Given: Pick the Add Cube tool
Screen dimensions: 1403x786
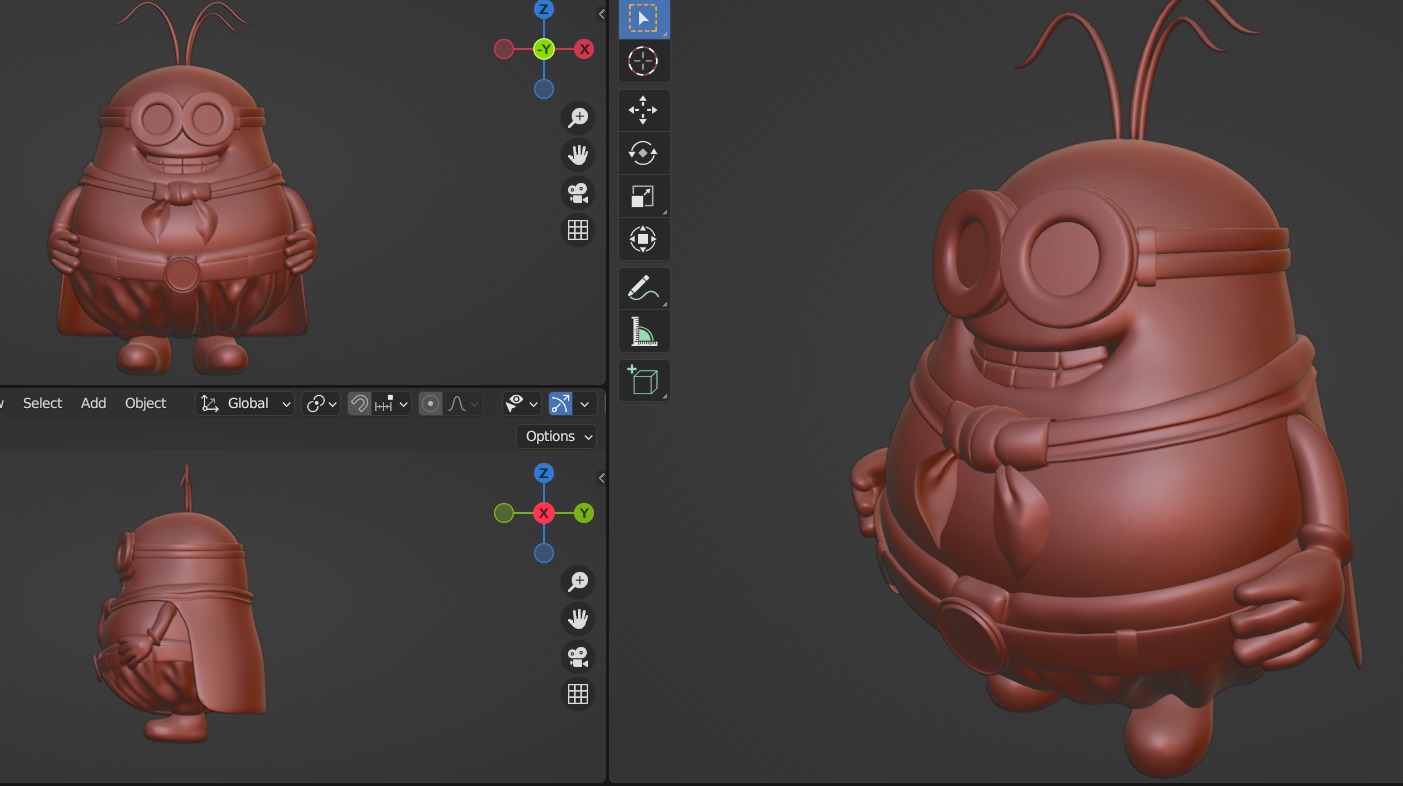Looking at the screenshot, I should pyautogui.click(x=643, y=380).
